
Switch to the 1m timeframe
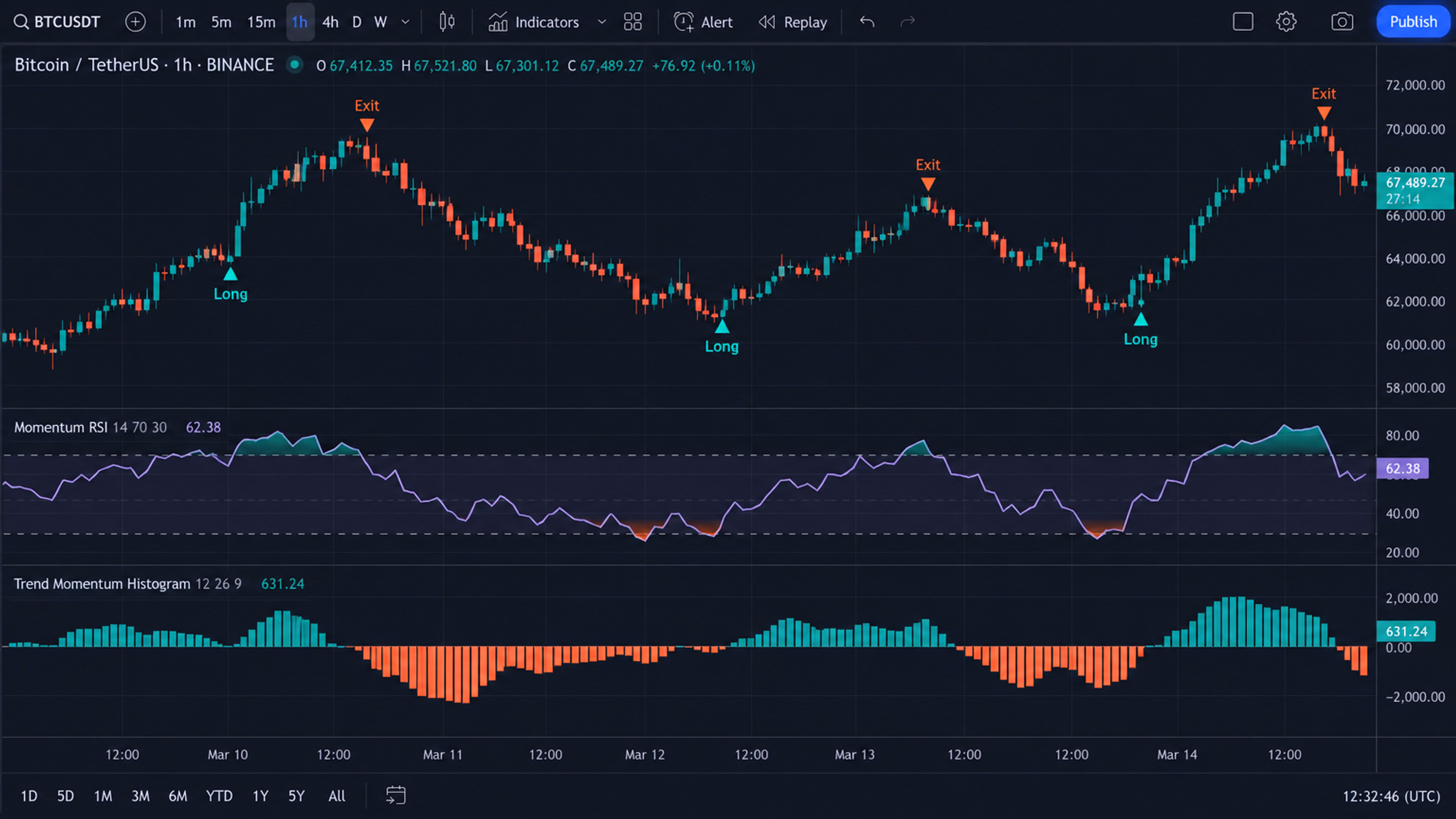click(x=185, y=22)
